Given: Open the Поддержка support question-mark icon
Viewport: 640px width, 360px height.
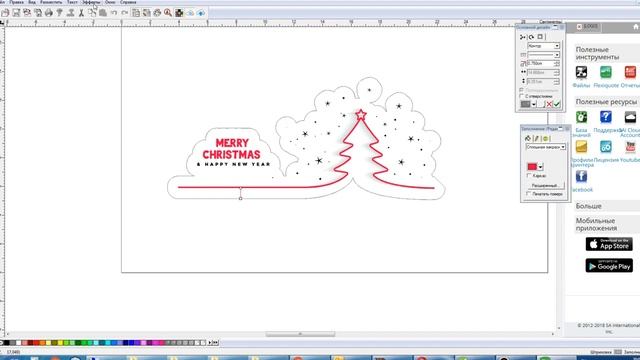Looking at the screenshot, I should pos(606,117).
